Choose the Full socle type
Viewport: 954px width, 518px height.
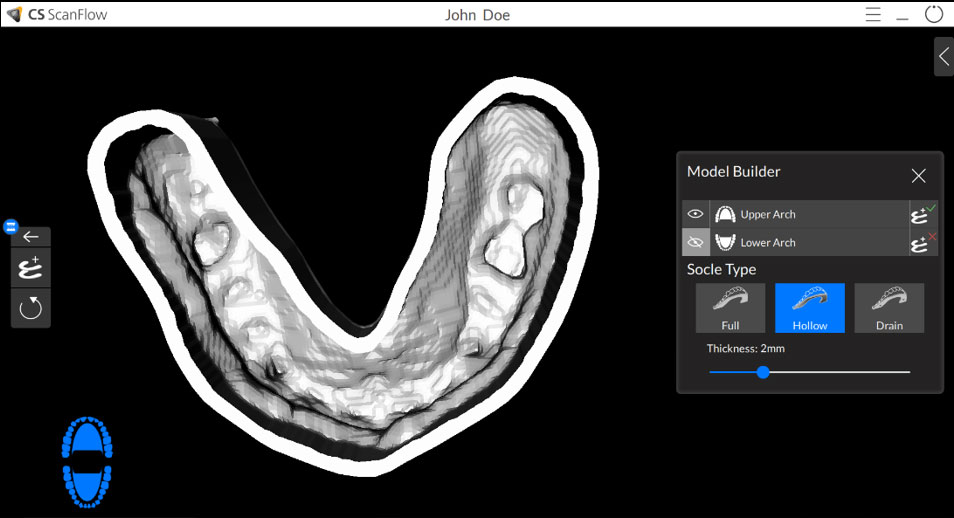point(730,308)
